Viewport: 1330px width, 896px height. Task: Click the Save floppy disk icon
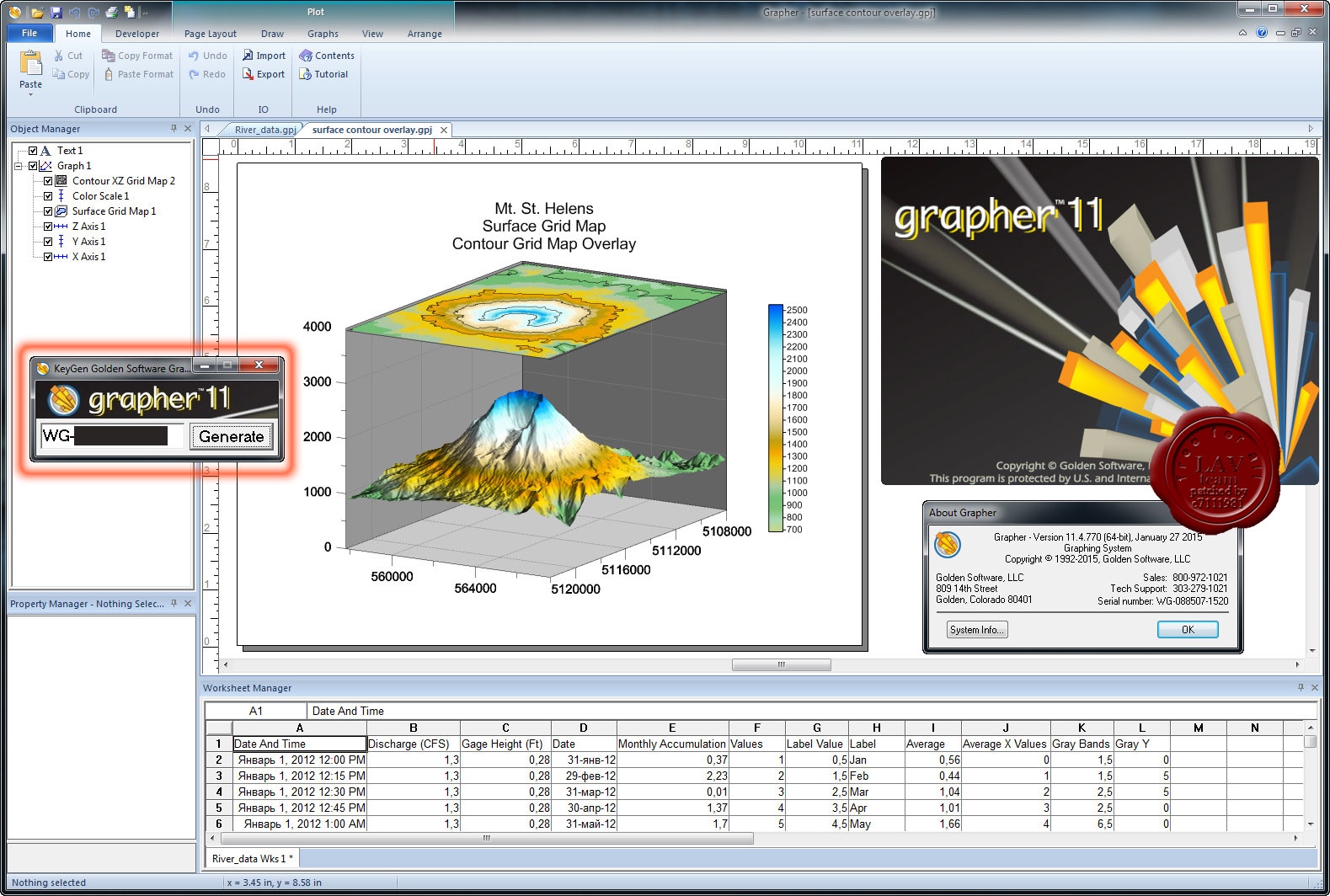tap(56, 12)
